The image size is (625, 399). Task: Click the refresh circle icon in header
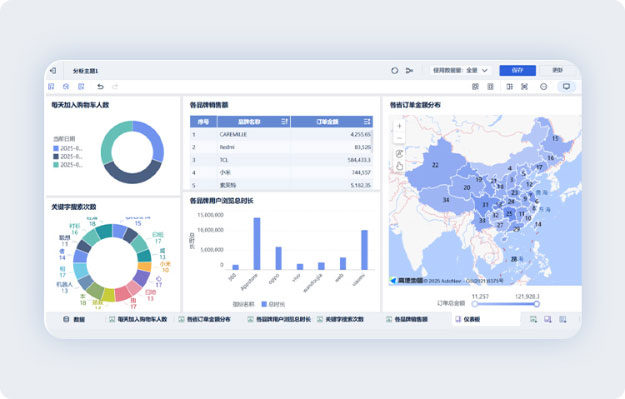(394, 71)
